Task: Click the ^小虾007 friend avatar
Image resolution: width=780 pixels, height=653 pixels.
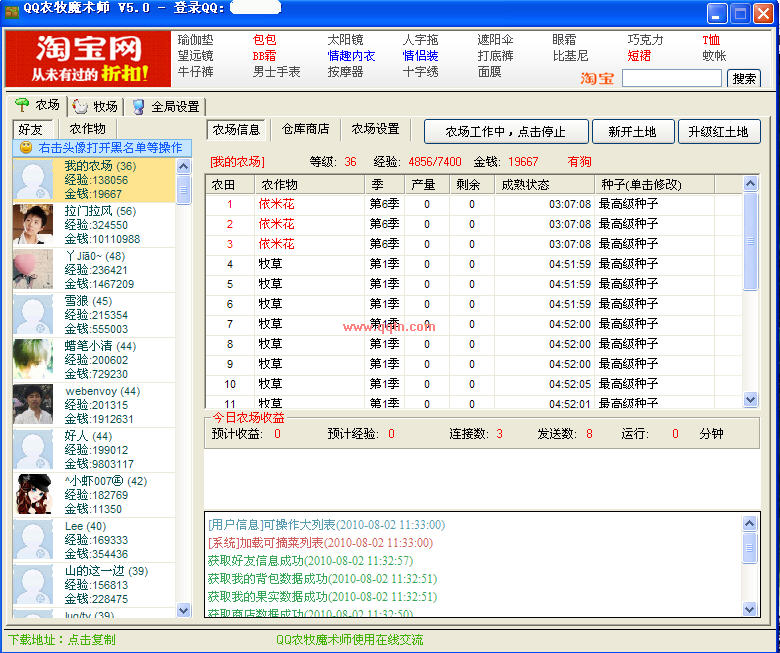Action: coord(33,494)
